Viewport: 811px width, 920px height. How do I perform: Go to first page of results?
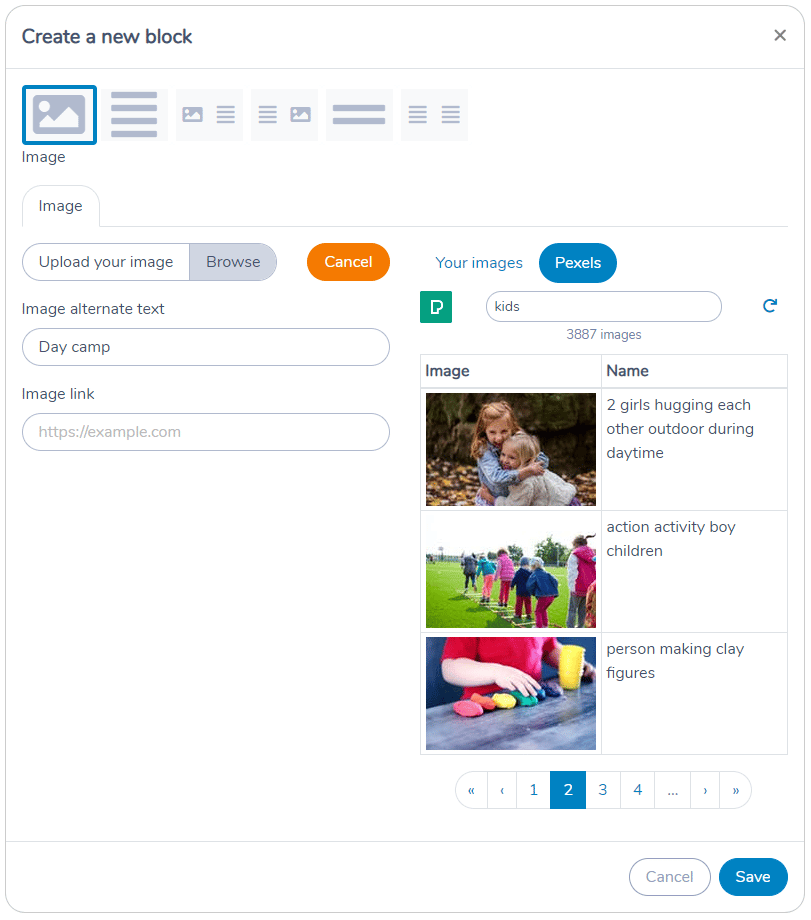[x=471, y=790]
